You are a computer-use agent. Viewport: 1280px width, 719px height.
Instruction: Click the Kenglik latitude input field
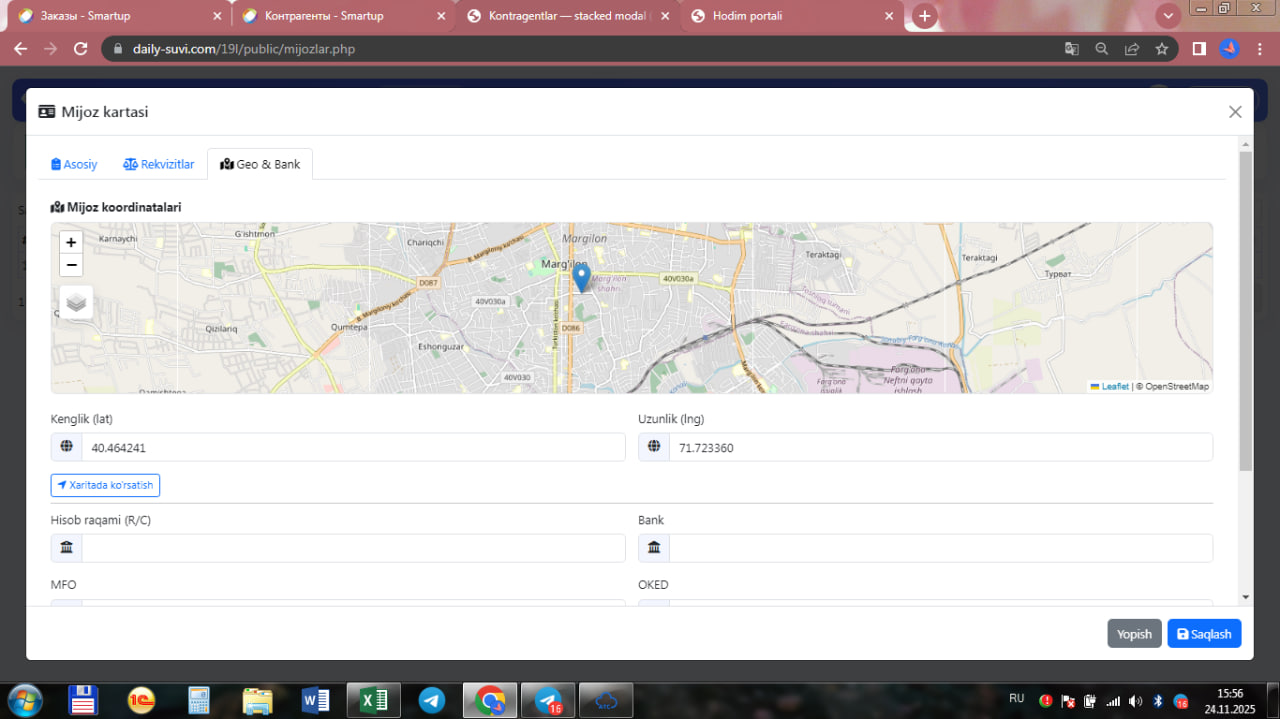tap(352, 447)
